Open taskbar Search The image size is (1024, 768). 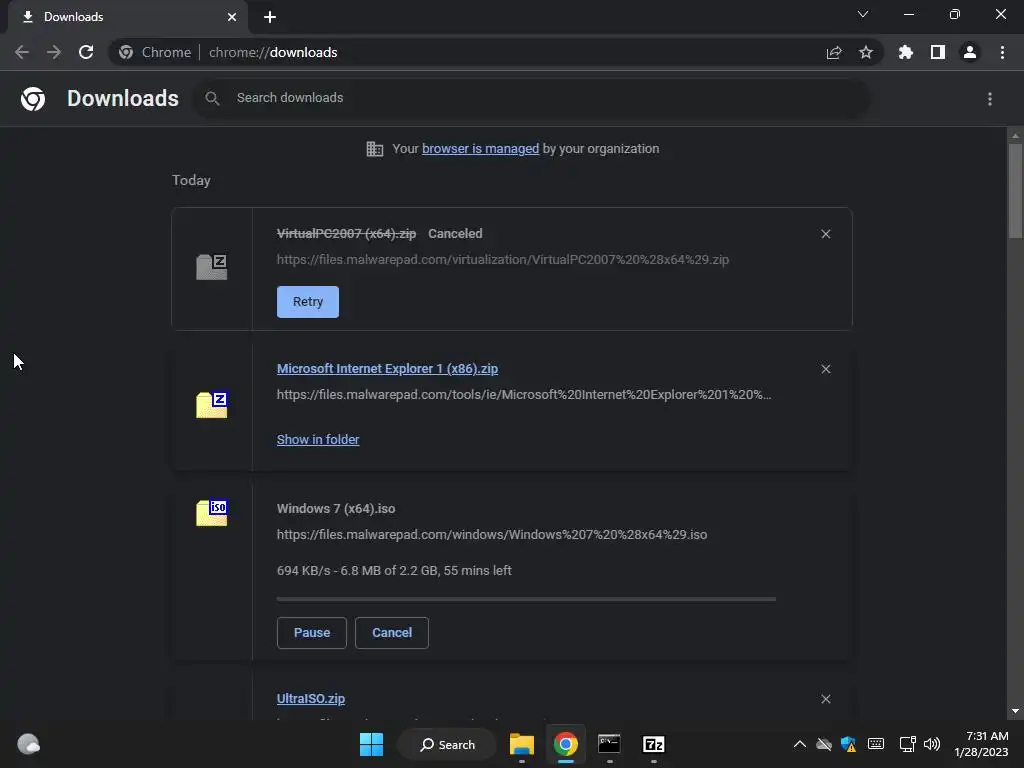pyautogui.click(x=447, y=744)
